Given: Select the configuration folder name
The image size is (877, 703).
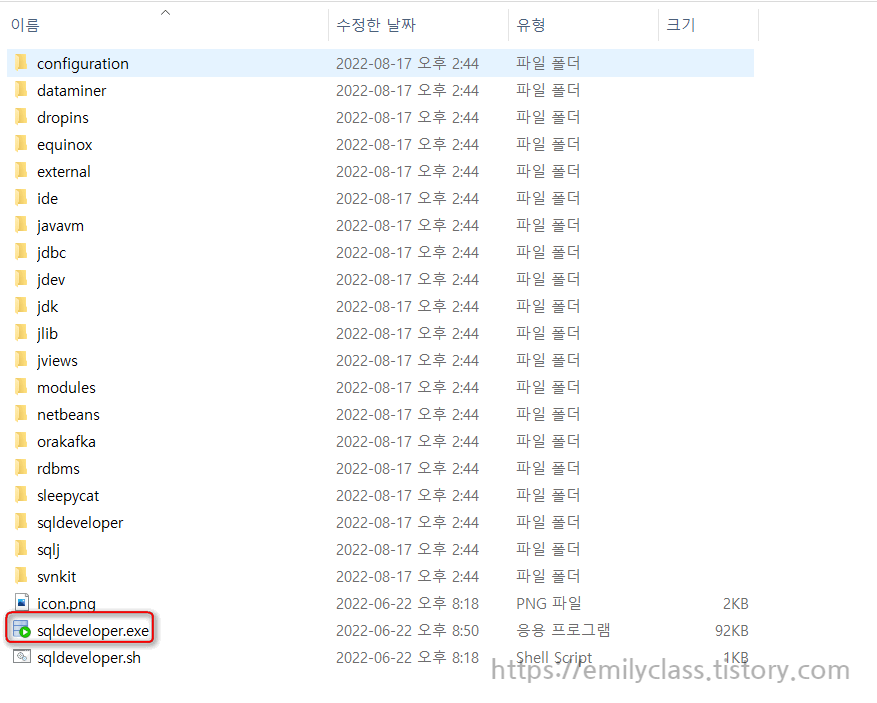Looking at the screenshot, I should 83,64.
